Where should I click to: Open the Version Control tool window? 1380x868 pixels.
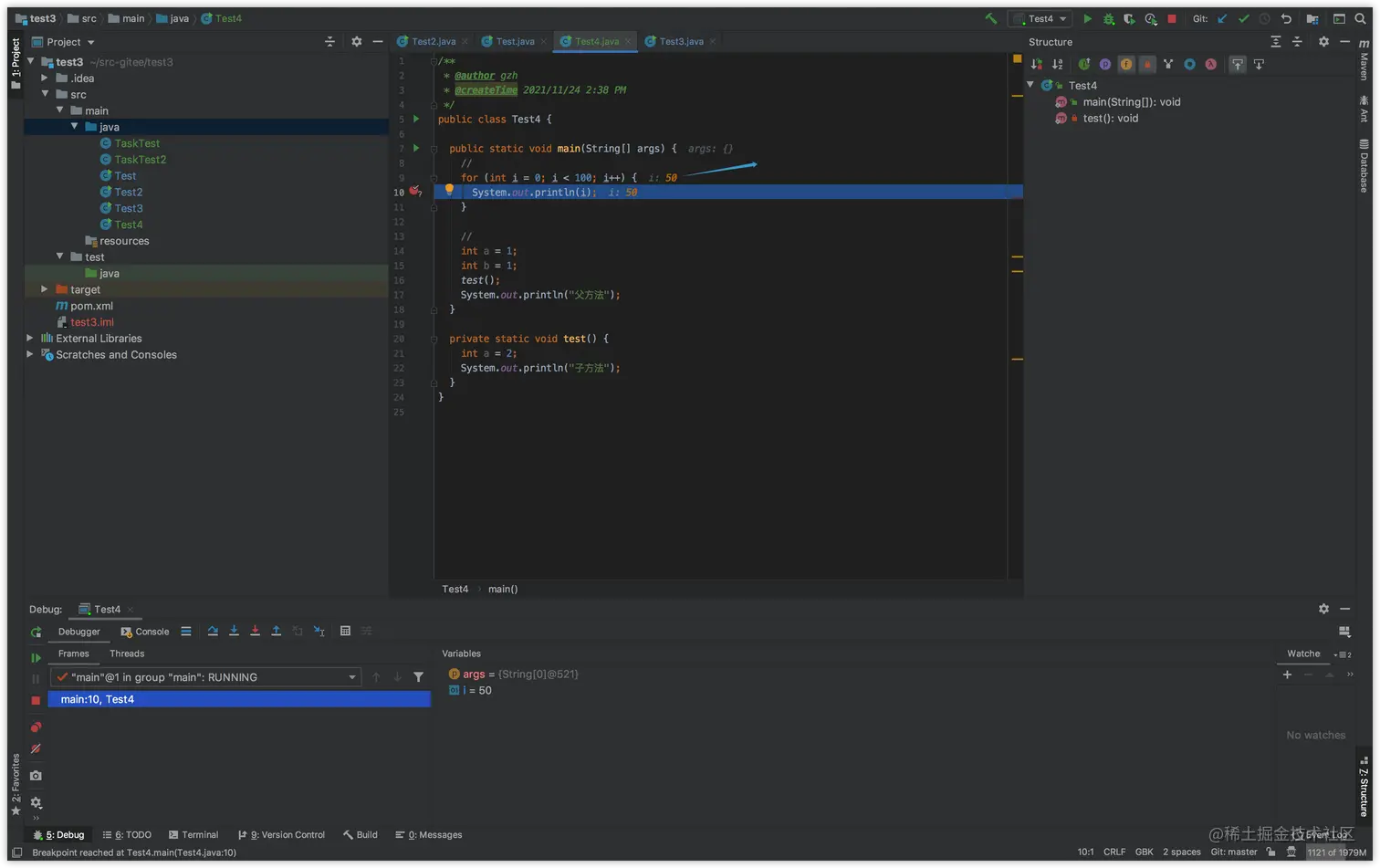pyautogui.click(x=281, y=834)
